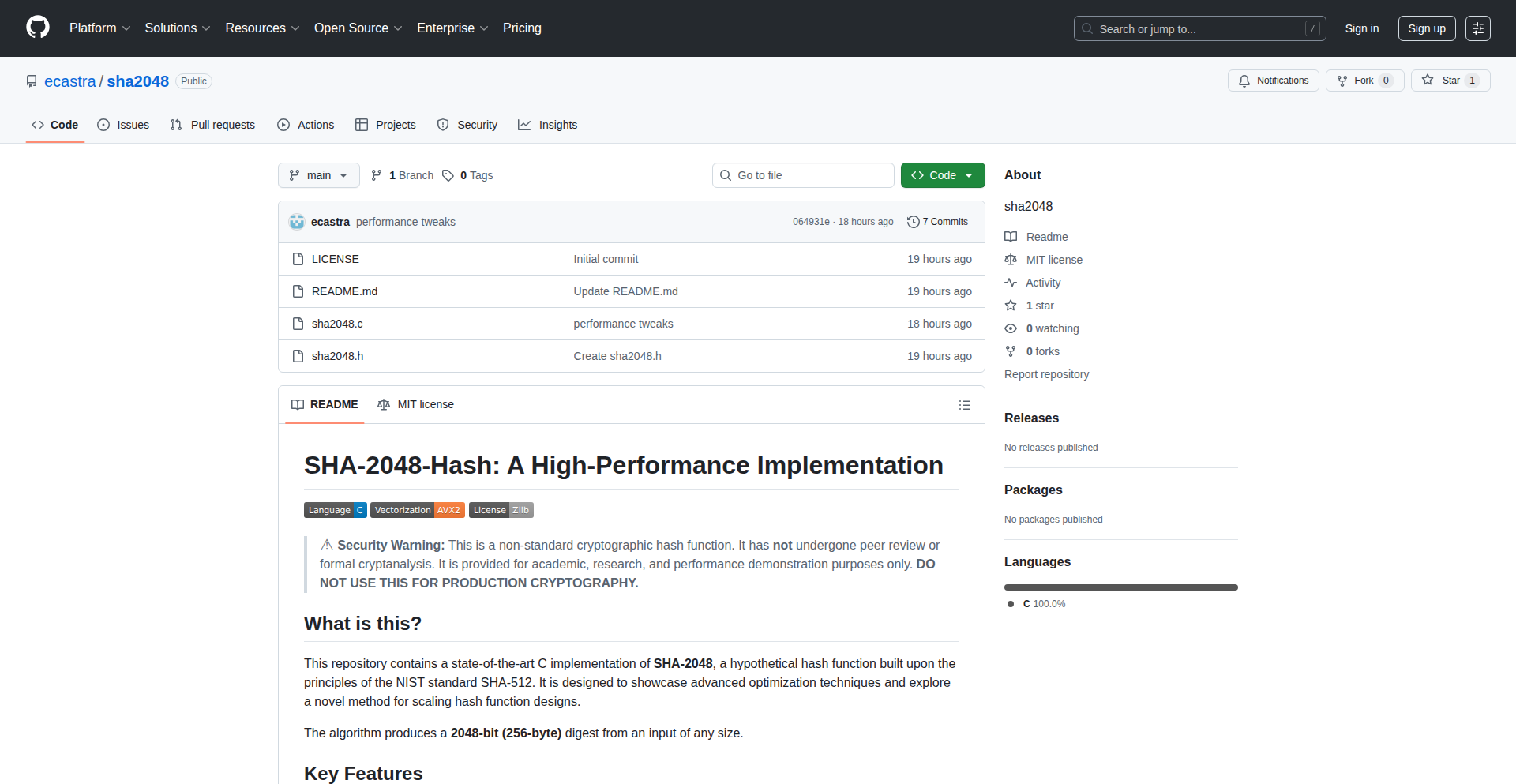
Task: Switch to the Issues tab
Action: pos(123,125)
